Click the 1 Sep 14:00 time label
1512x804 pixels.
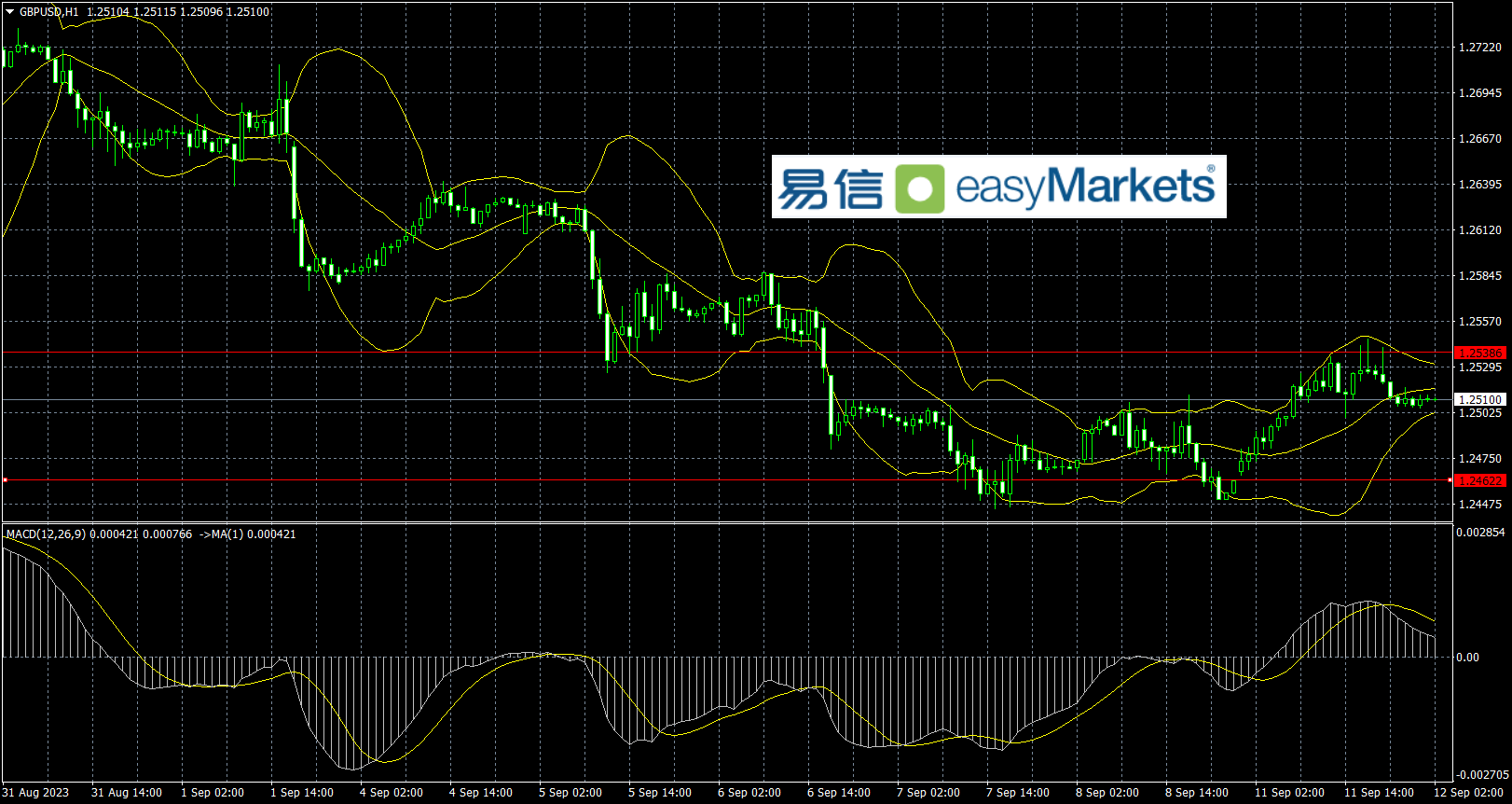(x=302, y=793)
